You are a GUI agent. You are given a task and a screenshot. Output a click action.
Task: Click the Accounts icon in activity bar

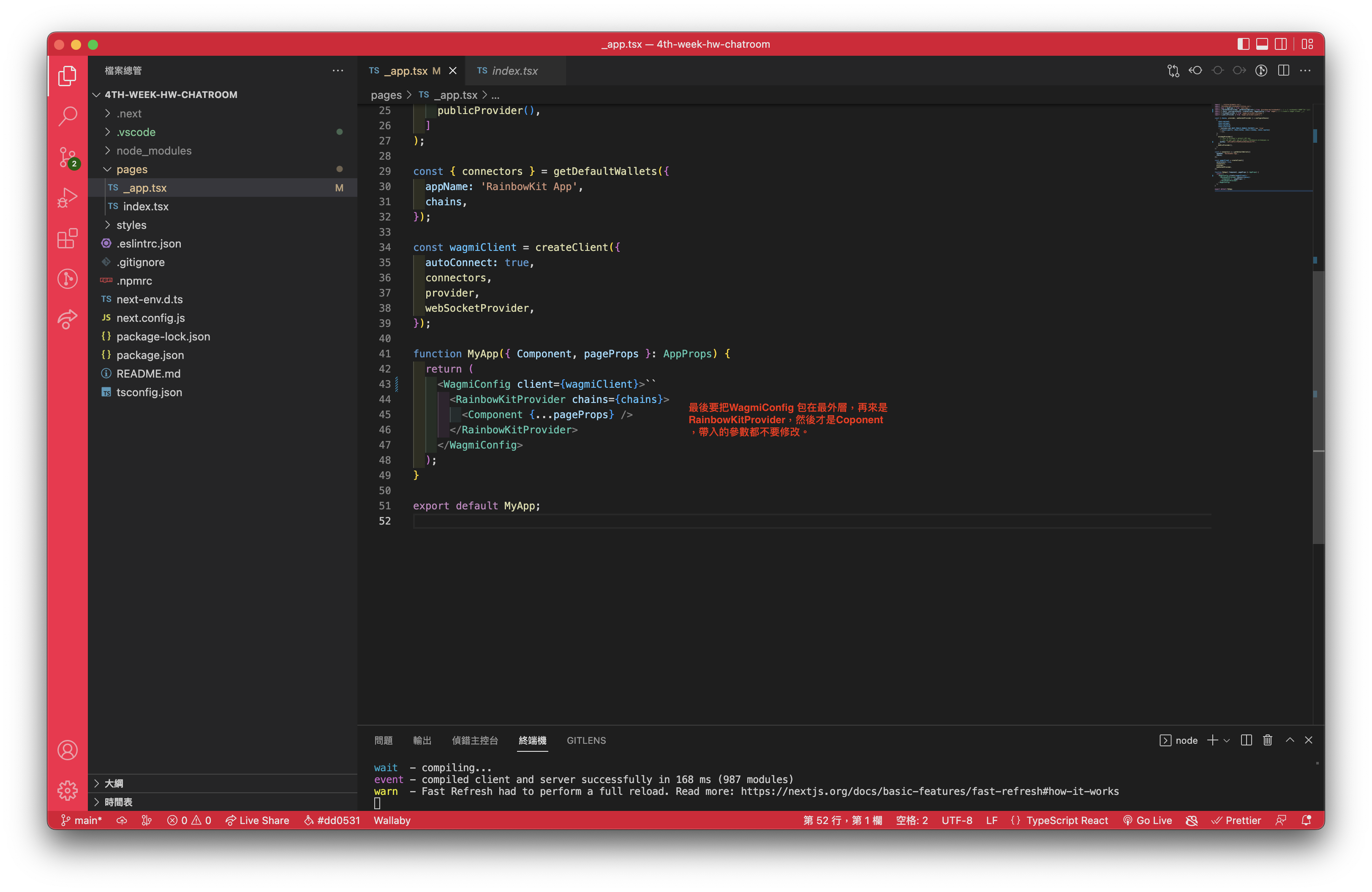point(68,750)
